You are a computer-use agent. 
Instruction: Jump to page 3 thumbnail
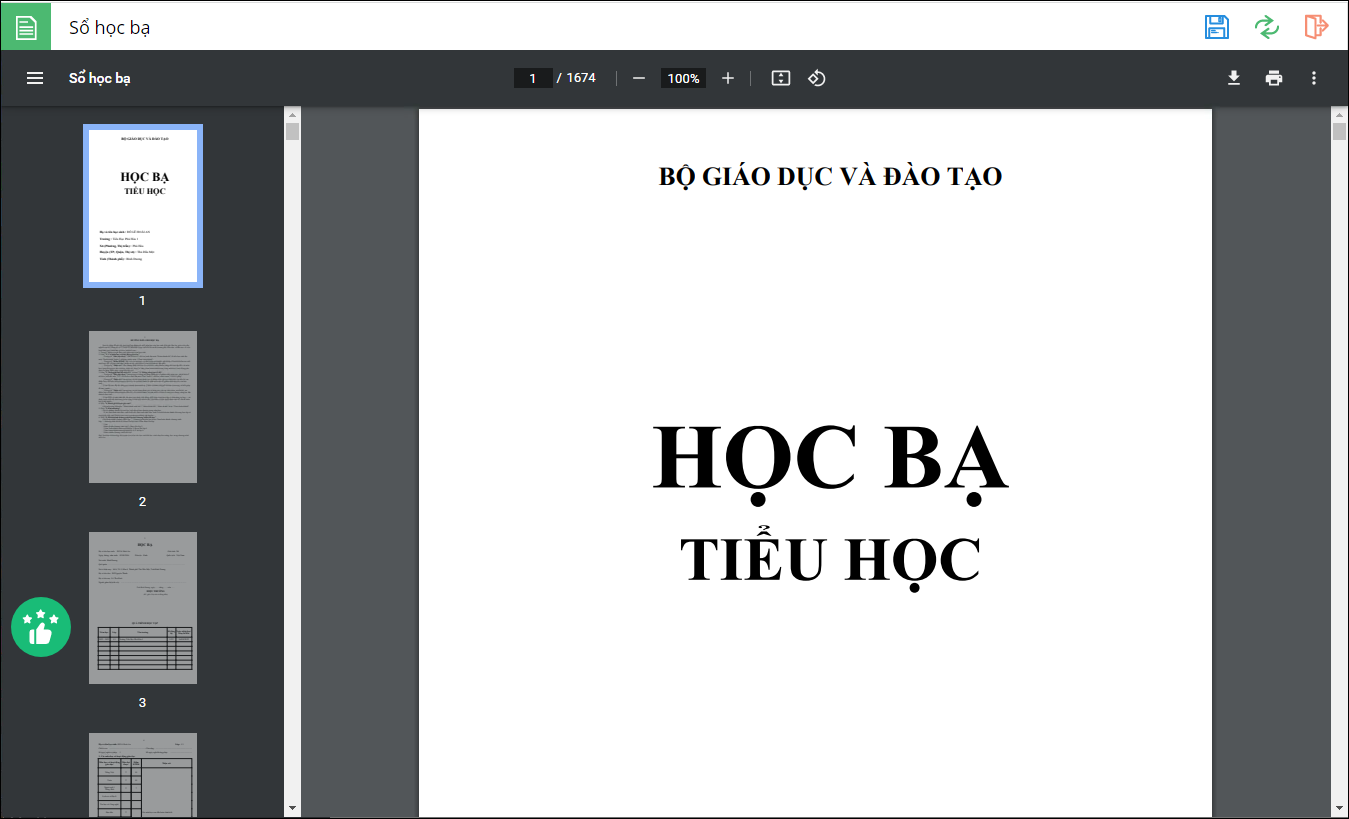click(143, 608)
